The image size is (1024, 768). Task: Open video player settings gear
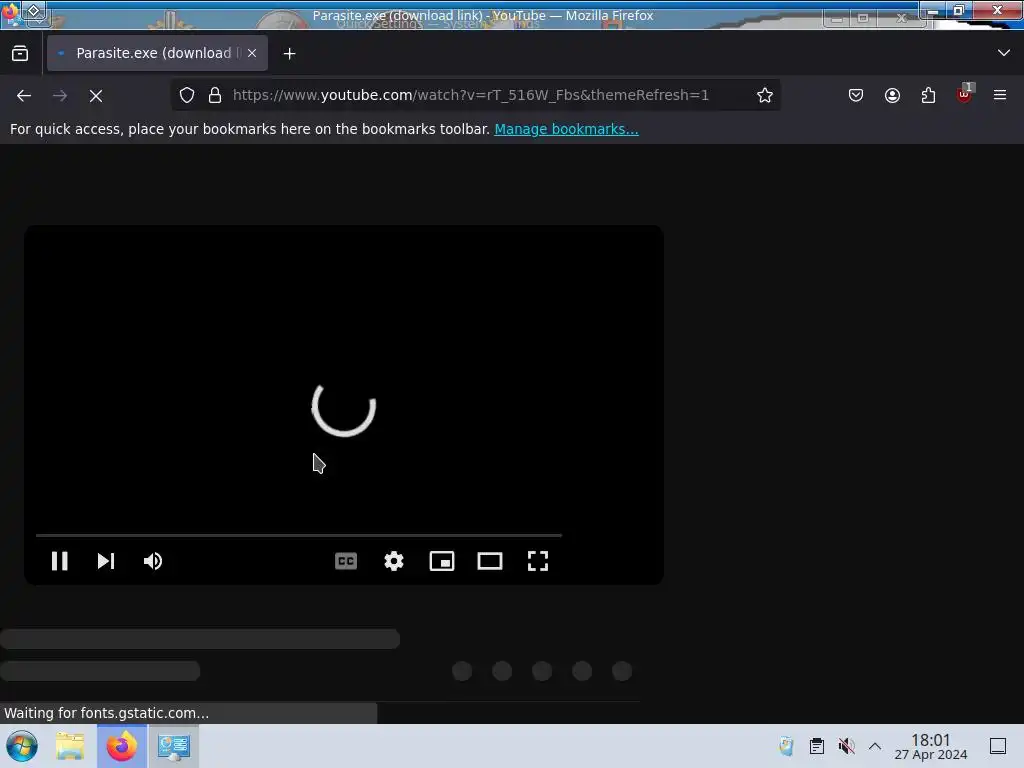coord(394,561)
